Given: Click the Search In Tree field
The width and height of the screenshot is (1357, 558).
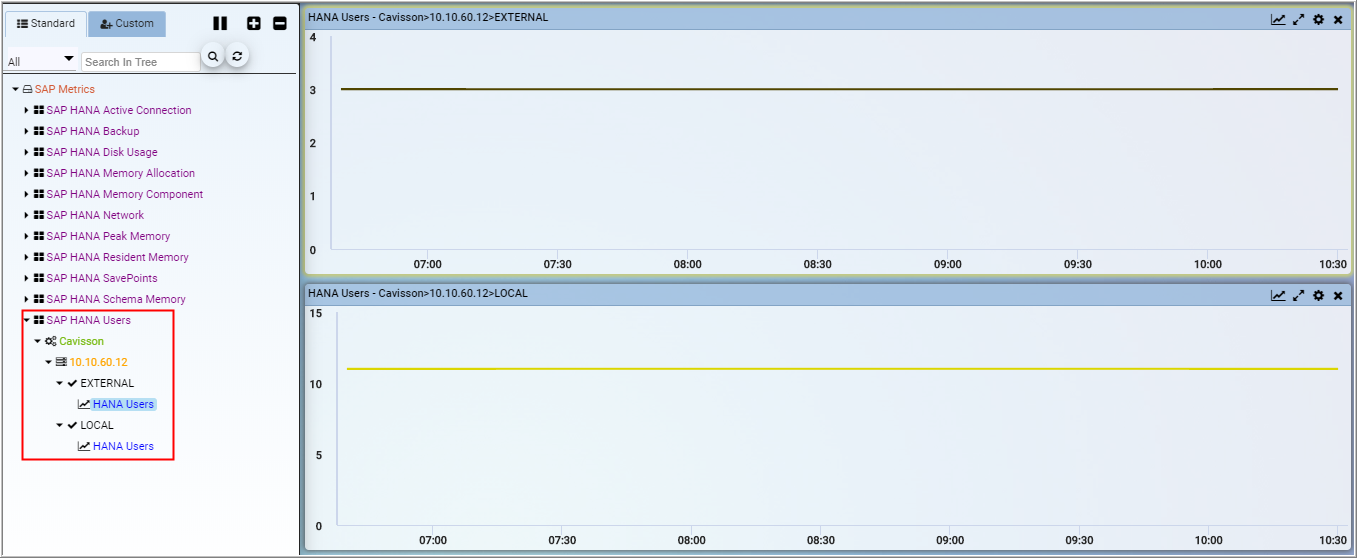Looking at the screenshot, I should (141, 62).
